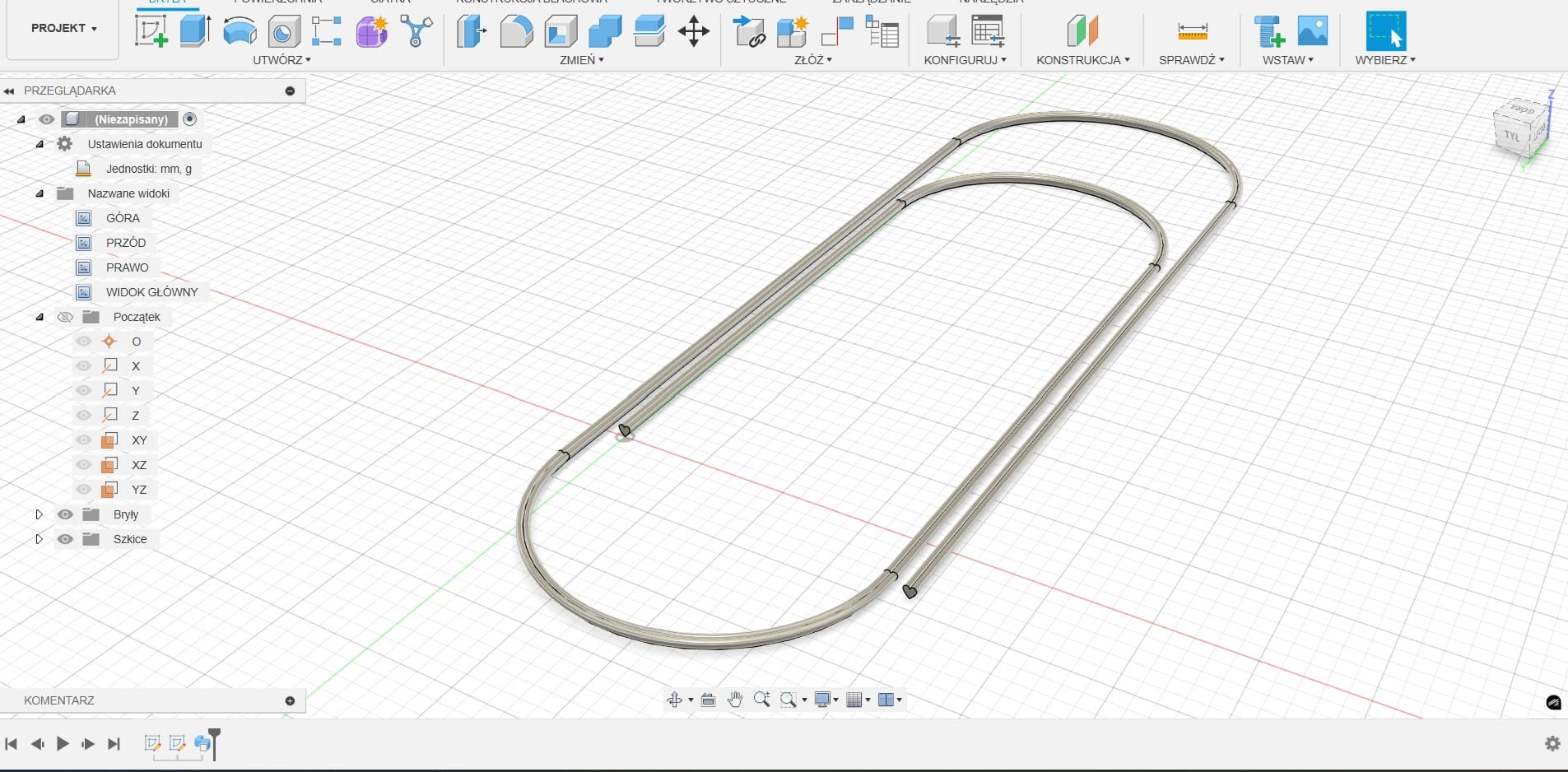Show the hidden Początek folder
The width and height of the screenshot is (1568, 772).
coord(65,317)
